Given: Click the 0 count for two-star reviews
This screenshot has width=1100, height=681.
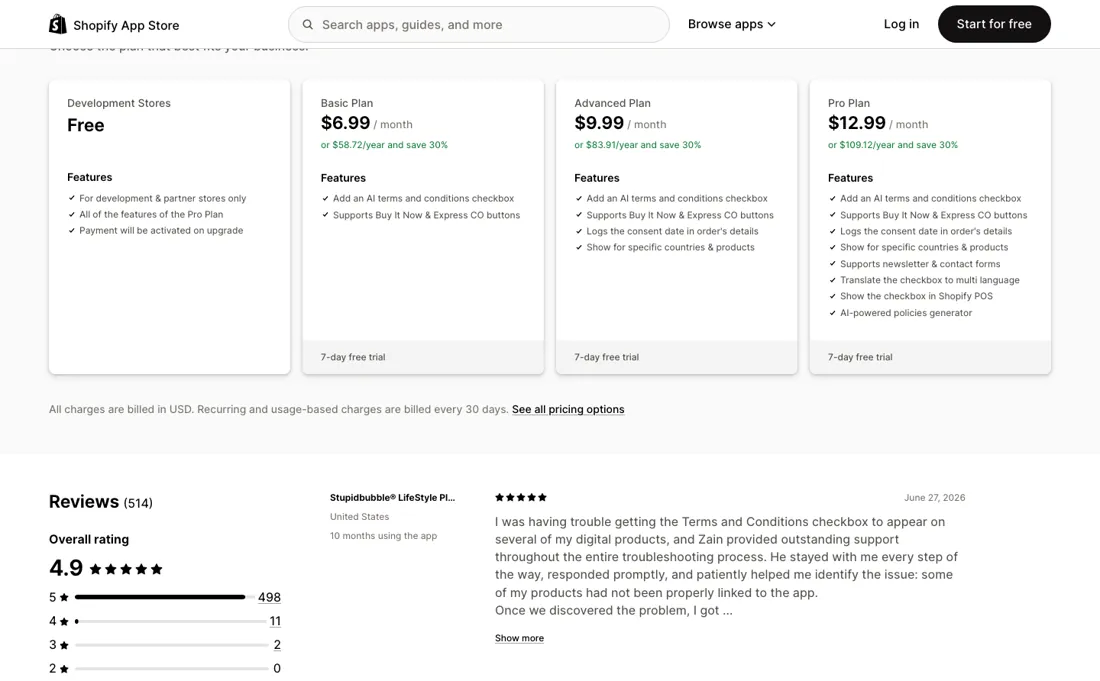Looking at the screenshot, I should pos(277,669).
